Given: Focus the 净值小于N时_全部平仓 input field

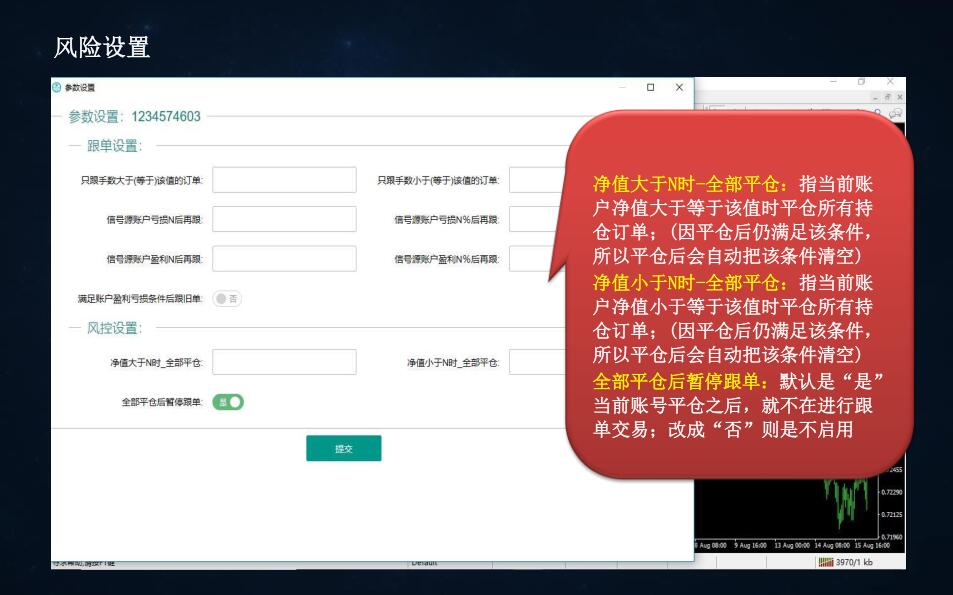Looking at the screenshot, I should click(538, 362).
